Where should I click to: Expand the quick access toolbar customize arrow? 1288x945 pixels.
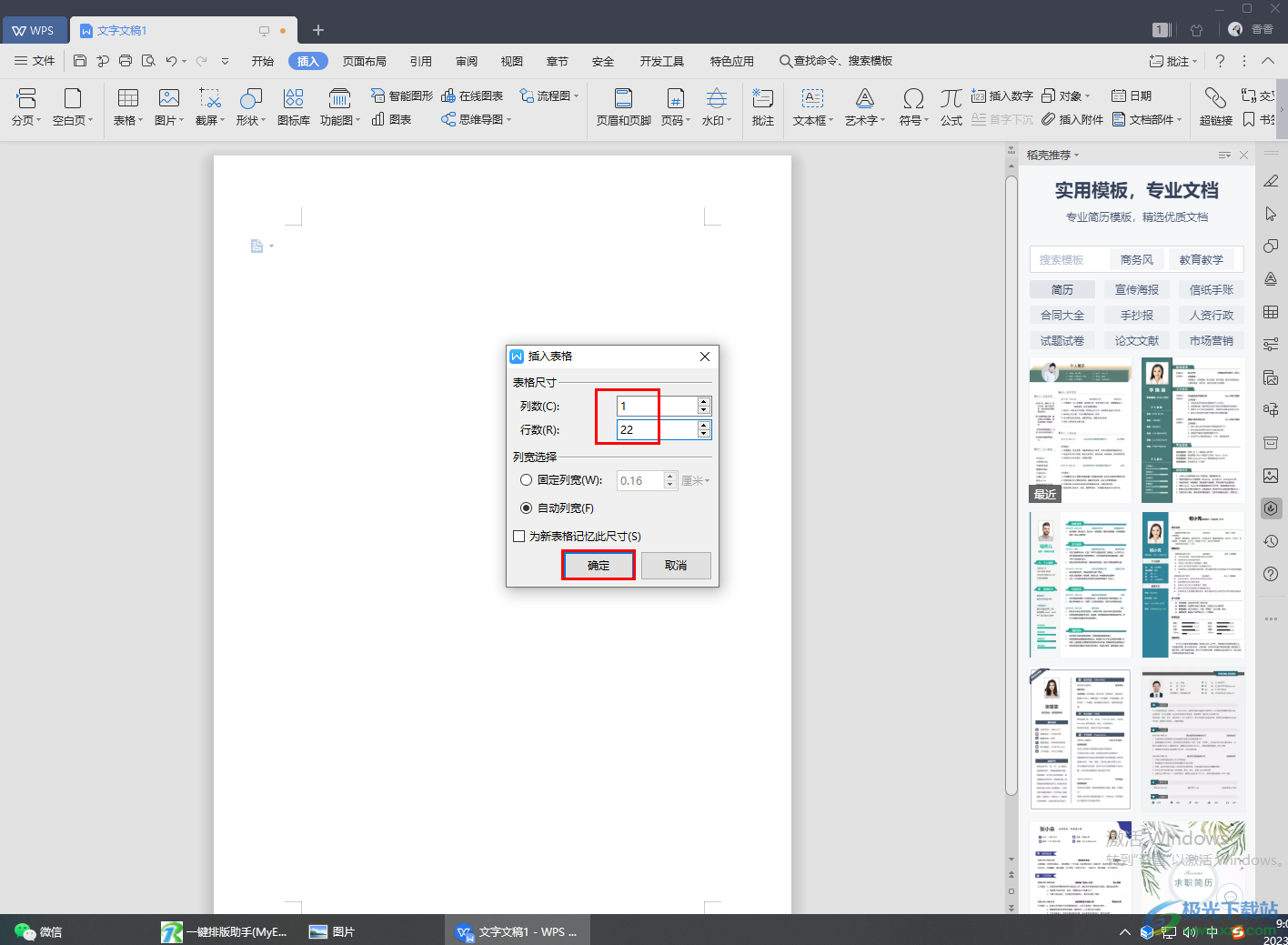tap(226, 61)
